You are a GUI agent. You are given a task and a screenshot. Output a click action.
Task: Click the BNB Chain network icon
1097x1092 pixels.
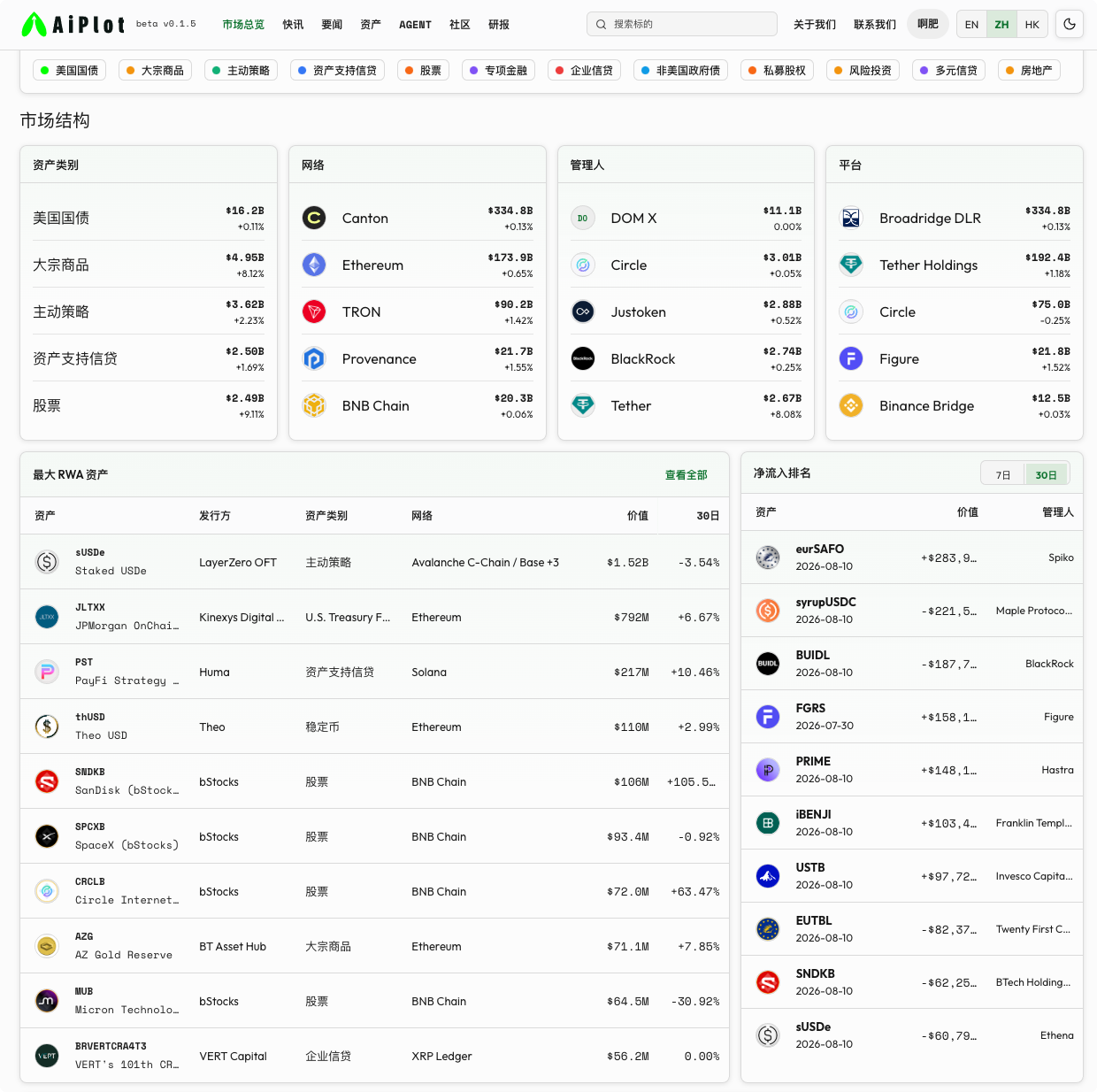coord(314,405)
